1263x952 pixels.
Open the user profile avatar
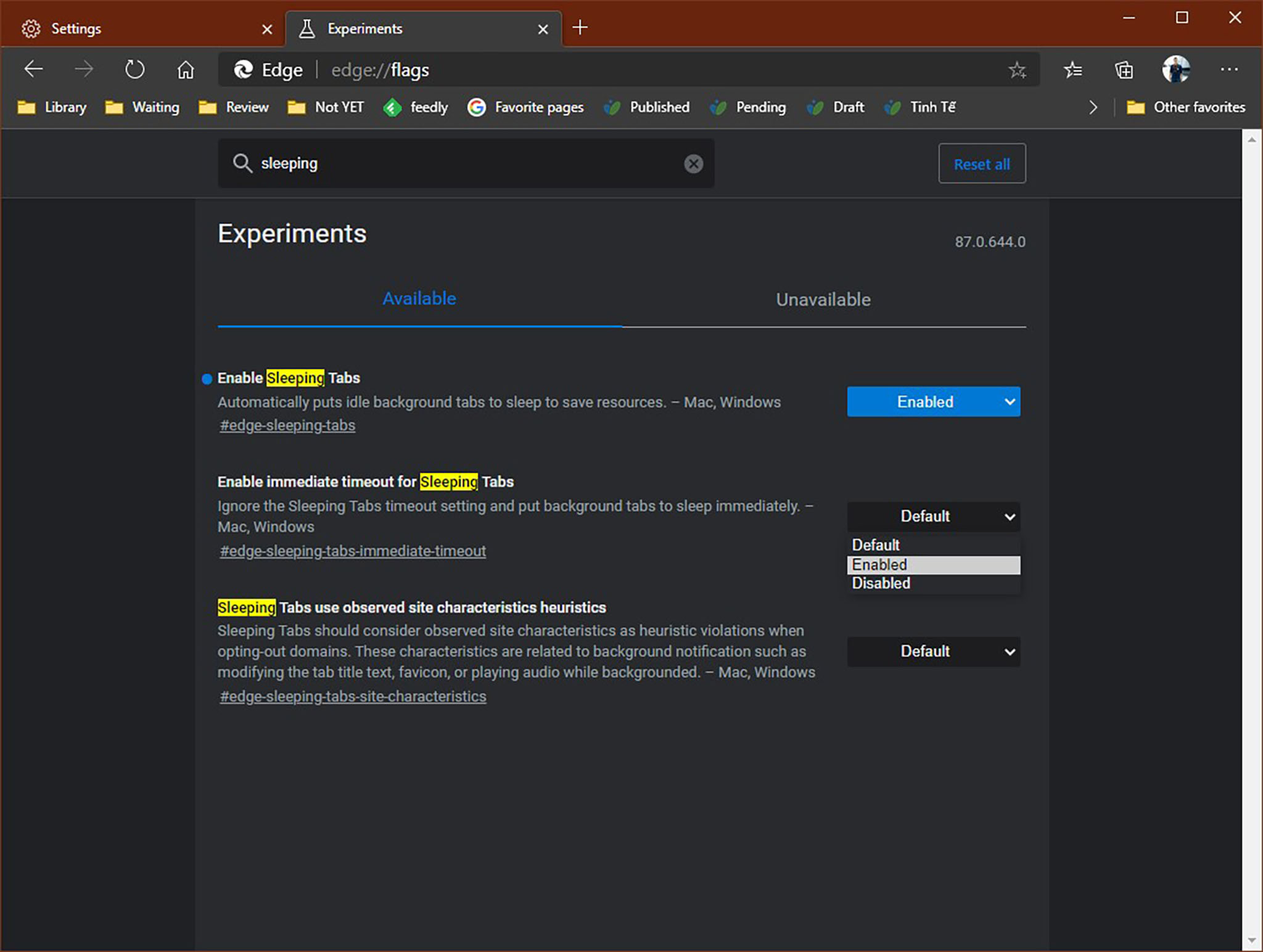point(1175,69)
